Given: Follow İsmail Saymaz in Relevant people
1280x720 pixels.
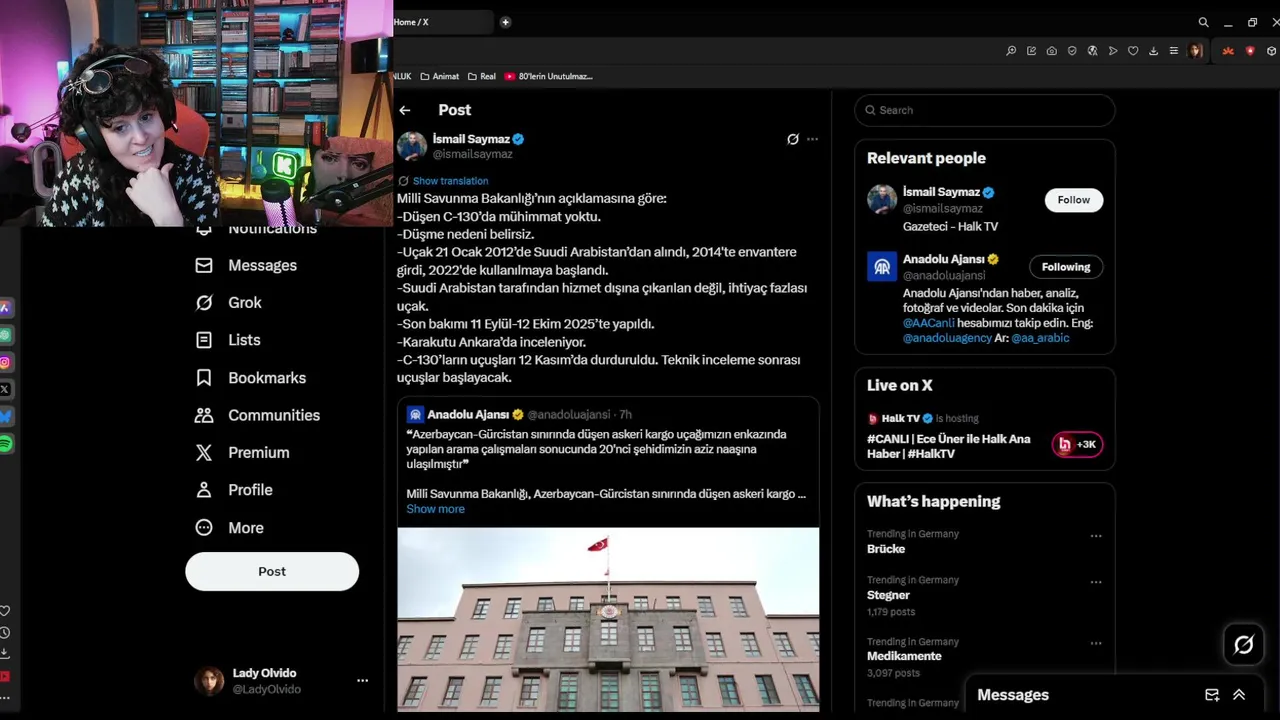Looking at the screenshot, I should (x=1074, y=200).
